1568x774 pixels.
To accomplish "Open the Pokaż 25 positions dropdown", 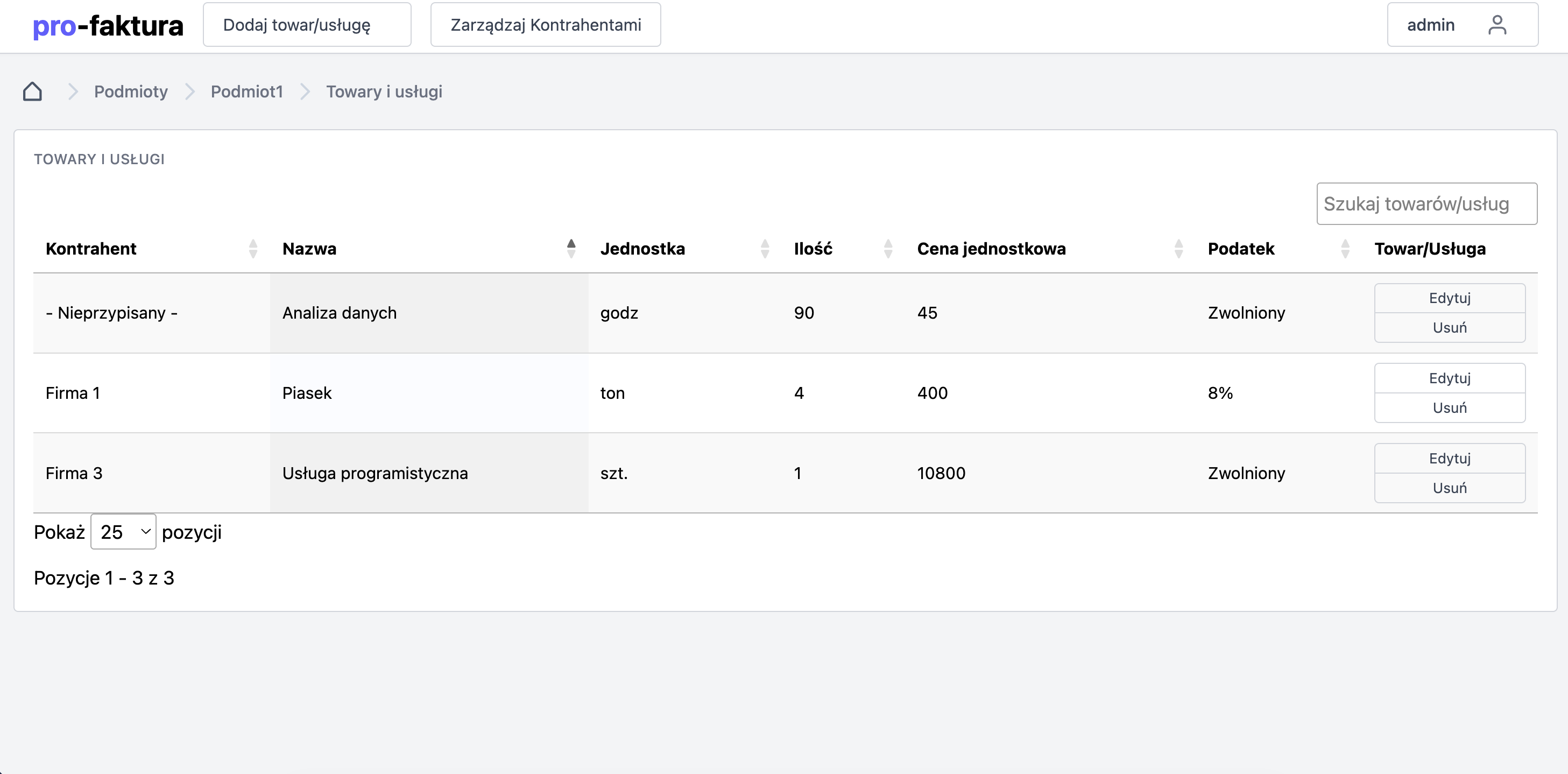I will coord(124,532).
